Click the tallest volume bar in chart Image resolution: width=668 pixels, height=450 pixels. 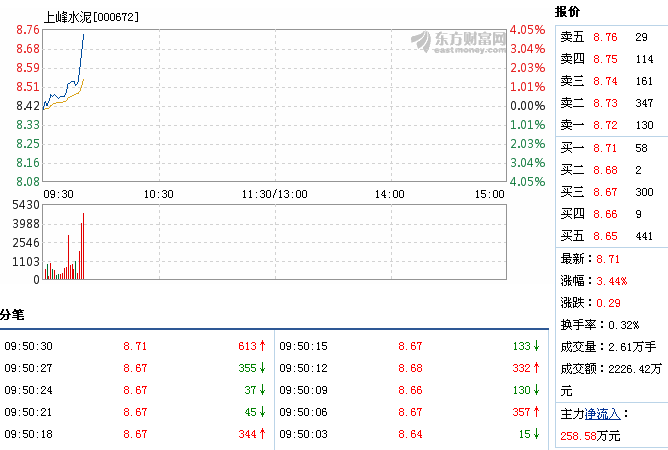pyautogui.click(x=84, y=246)
